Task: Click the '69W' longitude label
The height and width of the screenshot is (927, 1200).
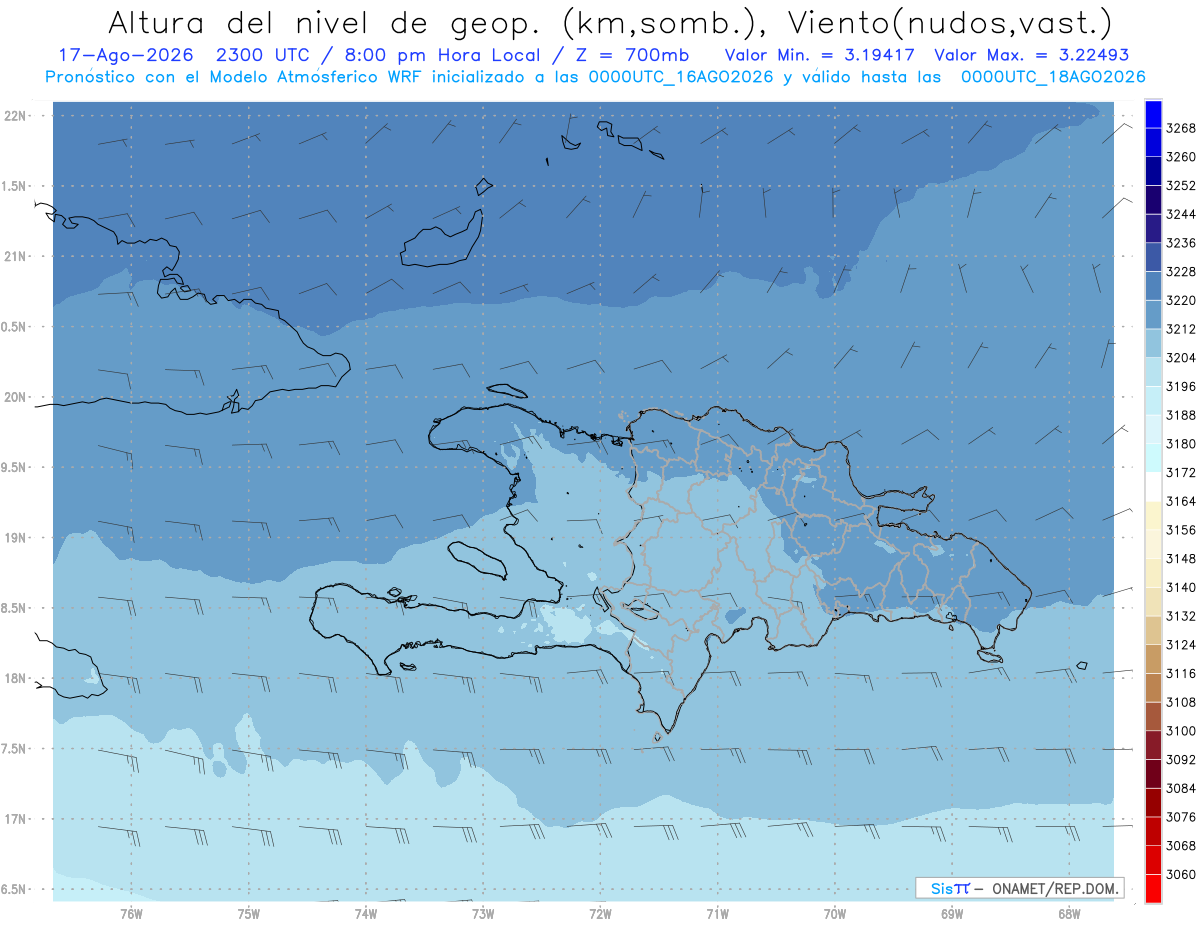Action: coord(952,913)
